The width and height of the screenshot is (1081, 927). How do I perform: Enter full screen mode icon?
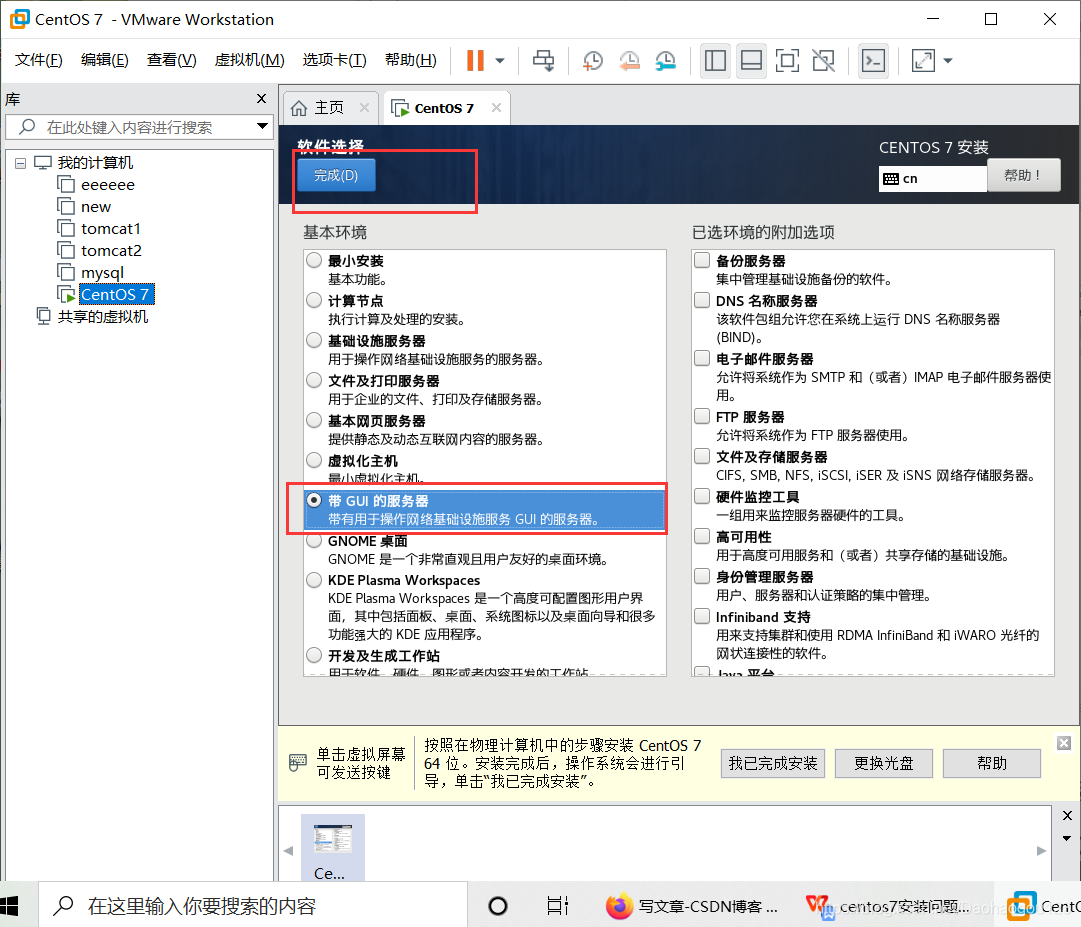[x=787, y=61]
